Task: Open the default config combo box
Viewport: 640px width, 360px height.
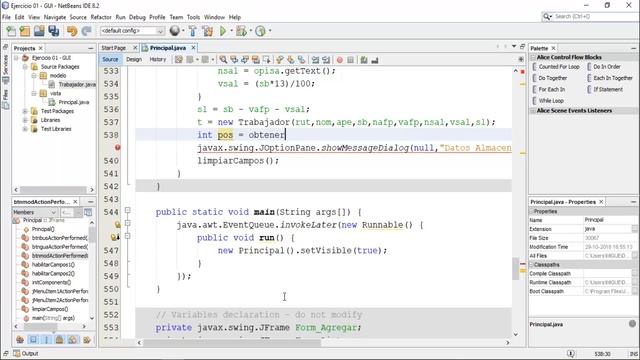Action: pyautogui.click(x=132, y=31)
